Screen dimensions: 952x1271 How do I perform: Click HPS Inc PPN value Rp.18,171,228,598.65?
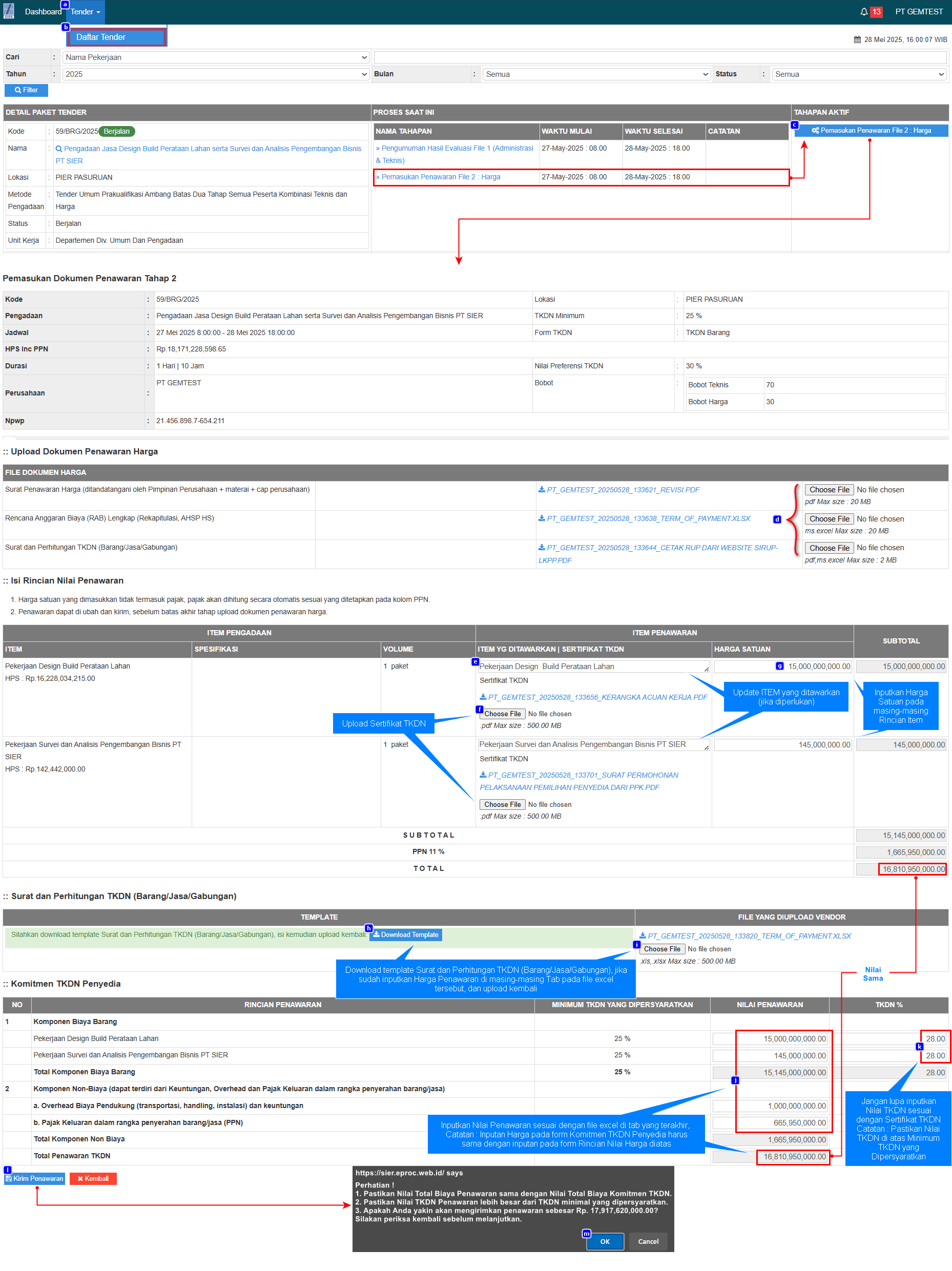pos(191,349)
